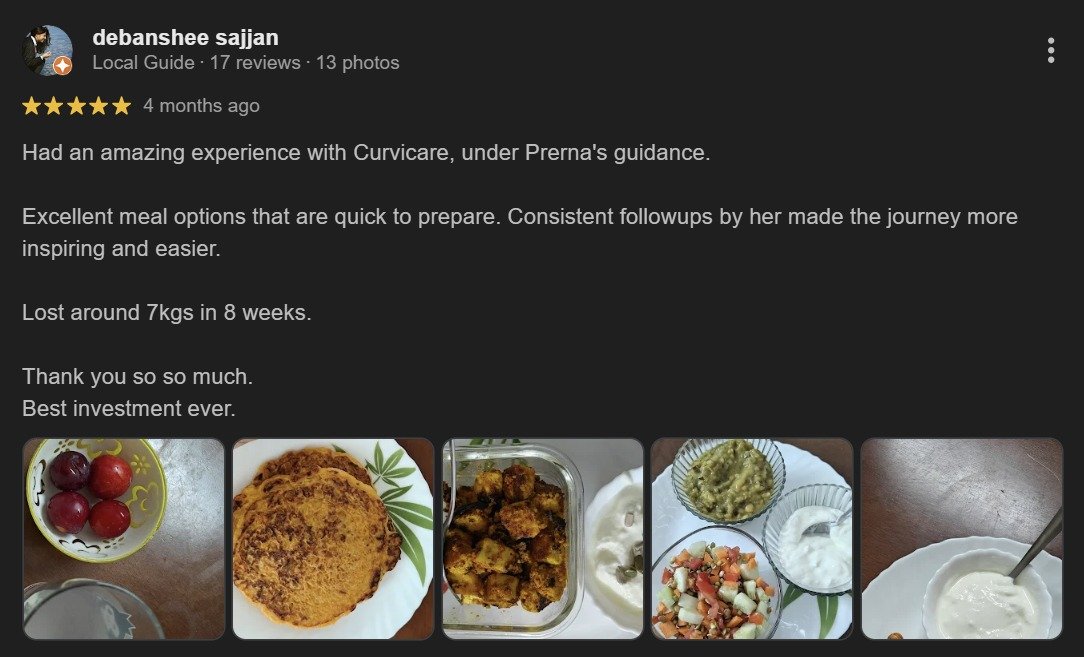Click the fifth star in the rating
The height and width of the screenshot is (657, 1084).
pyautogui.click(x=121, y=106)
